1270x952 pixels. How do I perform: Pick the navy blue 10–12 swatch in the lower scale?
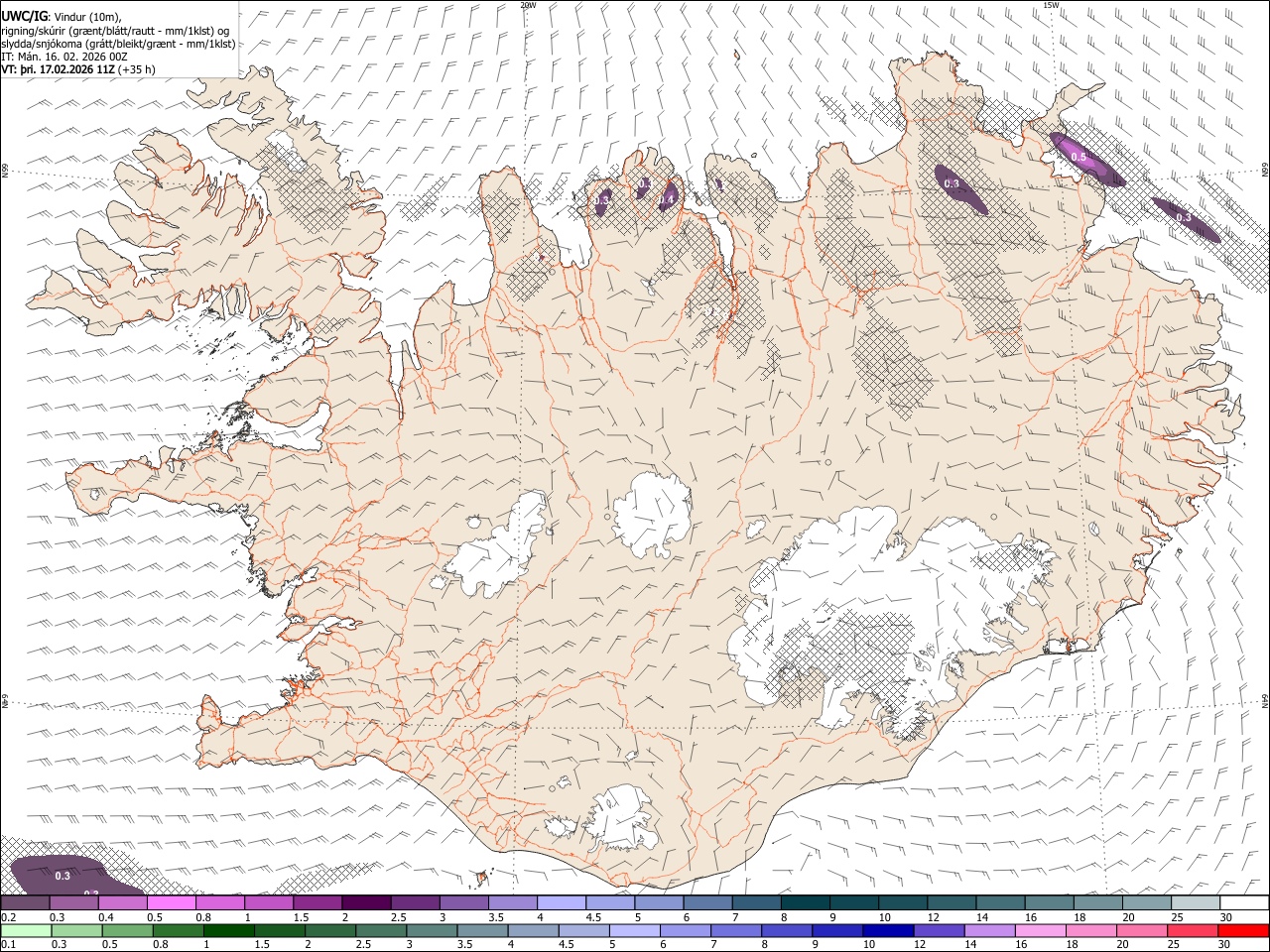[x=888, y=930]
